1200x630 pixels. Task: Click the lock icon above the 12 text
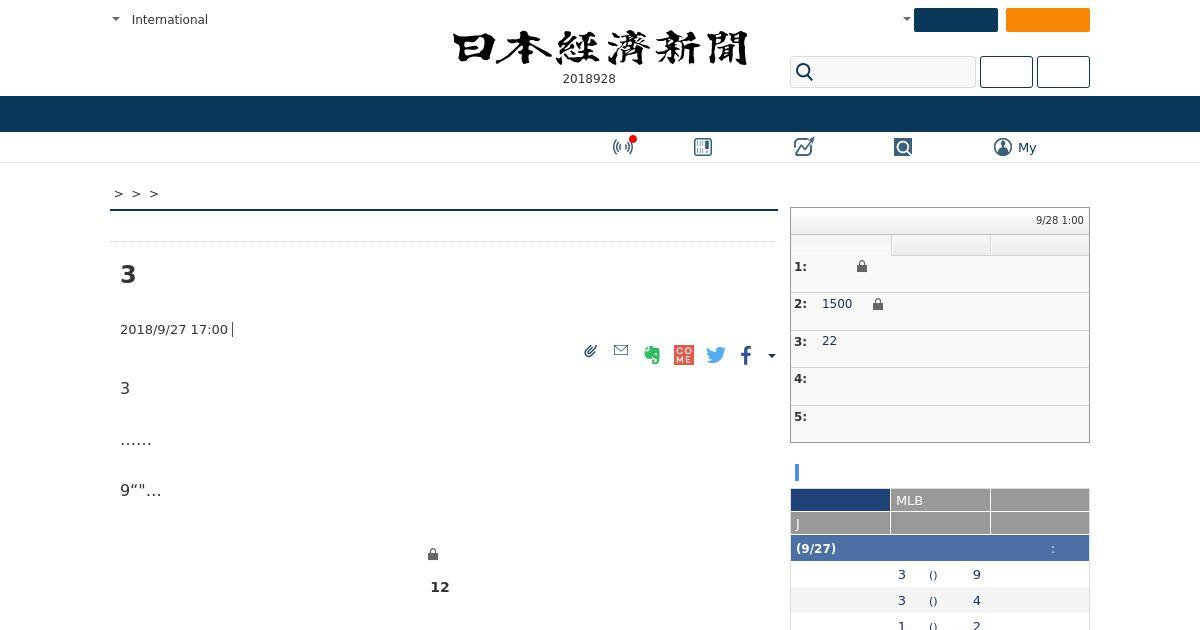(433, 554)
